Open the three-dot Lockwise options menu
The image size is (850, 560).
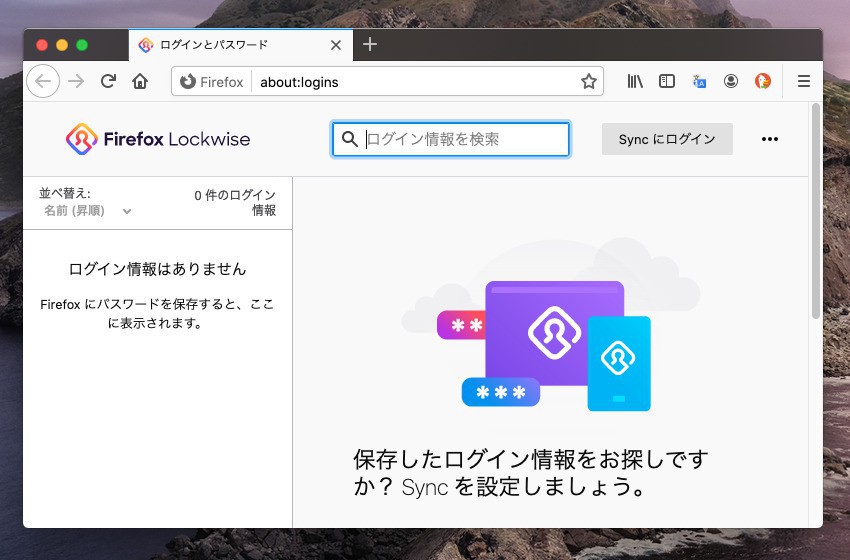tap(770, 139)
